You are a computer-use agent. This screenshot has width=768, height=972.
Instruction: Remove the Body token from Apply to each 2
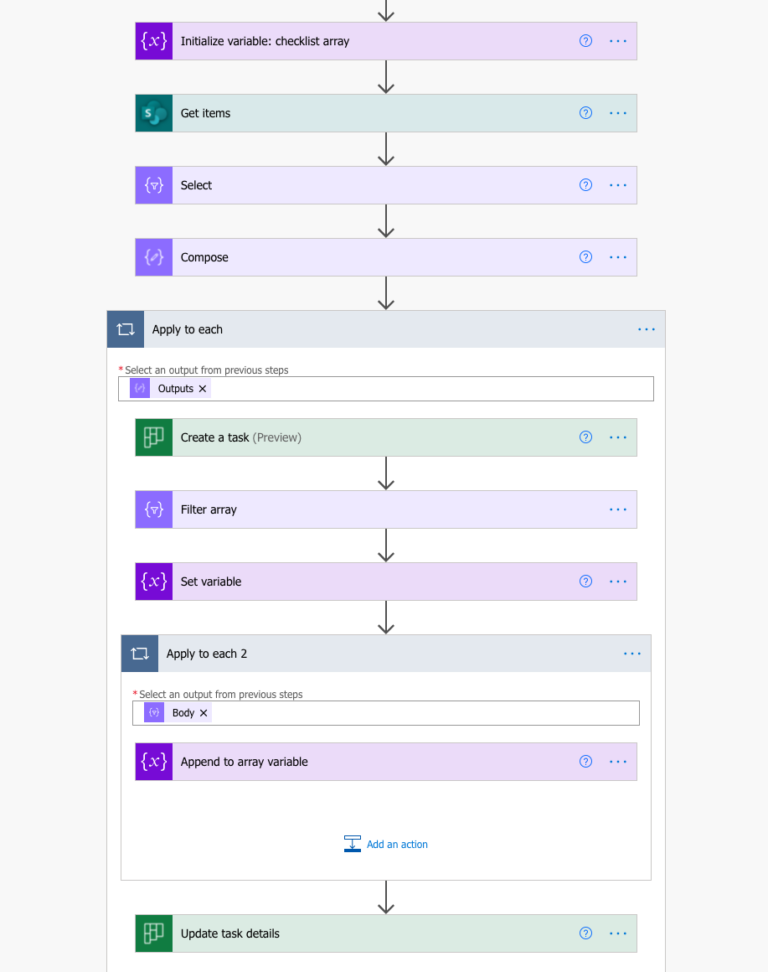[203, 713]
